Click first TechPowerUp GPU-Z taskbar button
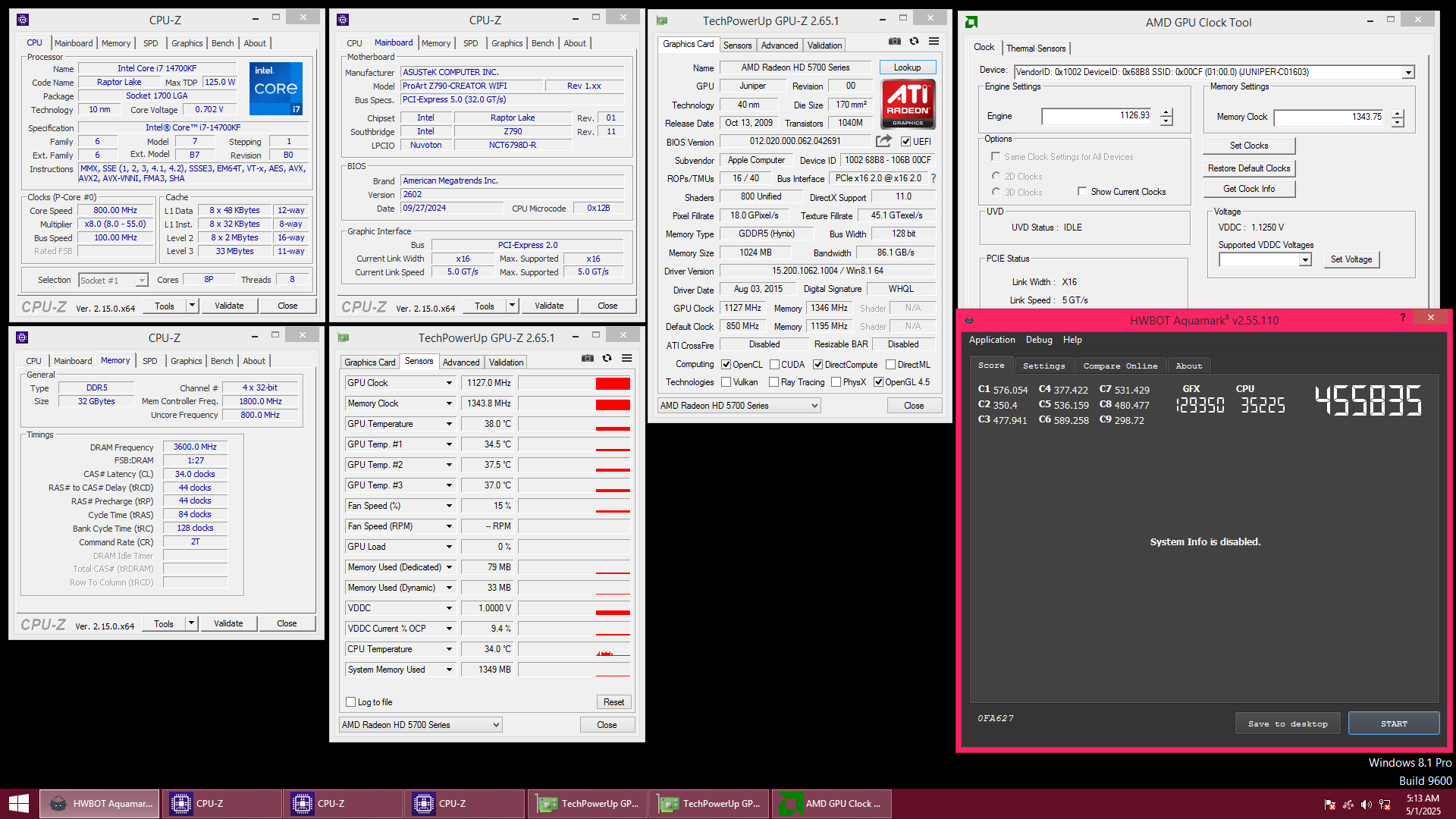Image resolution: width=1456 pixels, height=819 pixels. click(x=588, y=803)
